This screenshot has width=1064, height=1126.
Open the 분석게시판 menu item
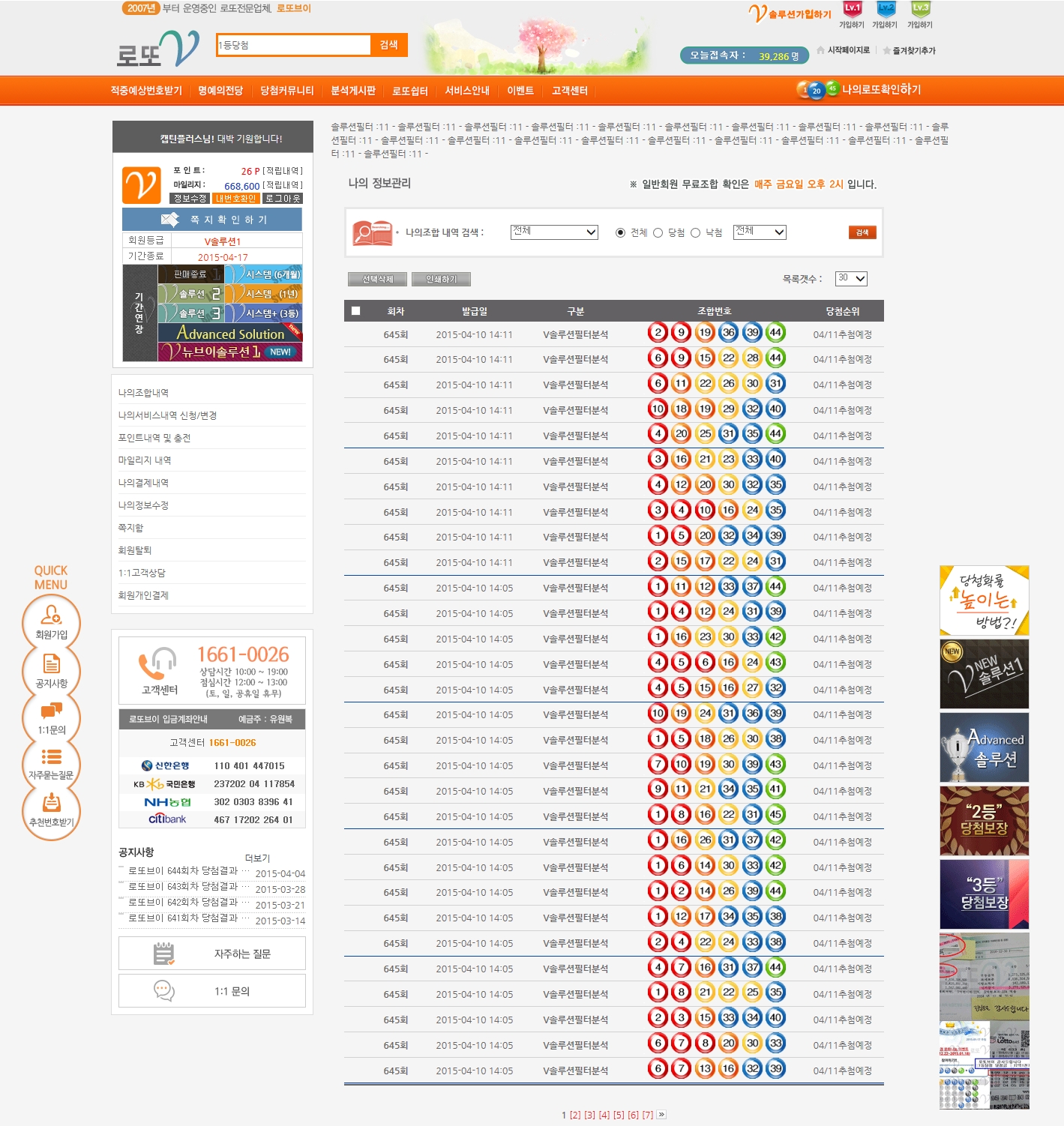point(353,91)
